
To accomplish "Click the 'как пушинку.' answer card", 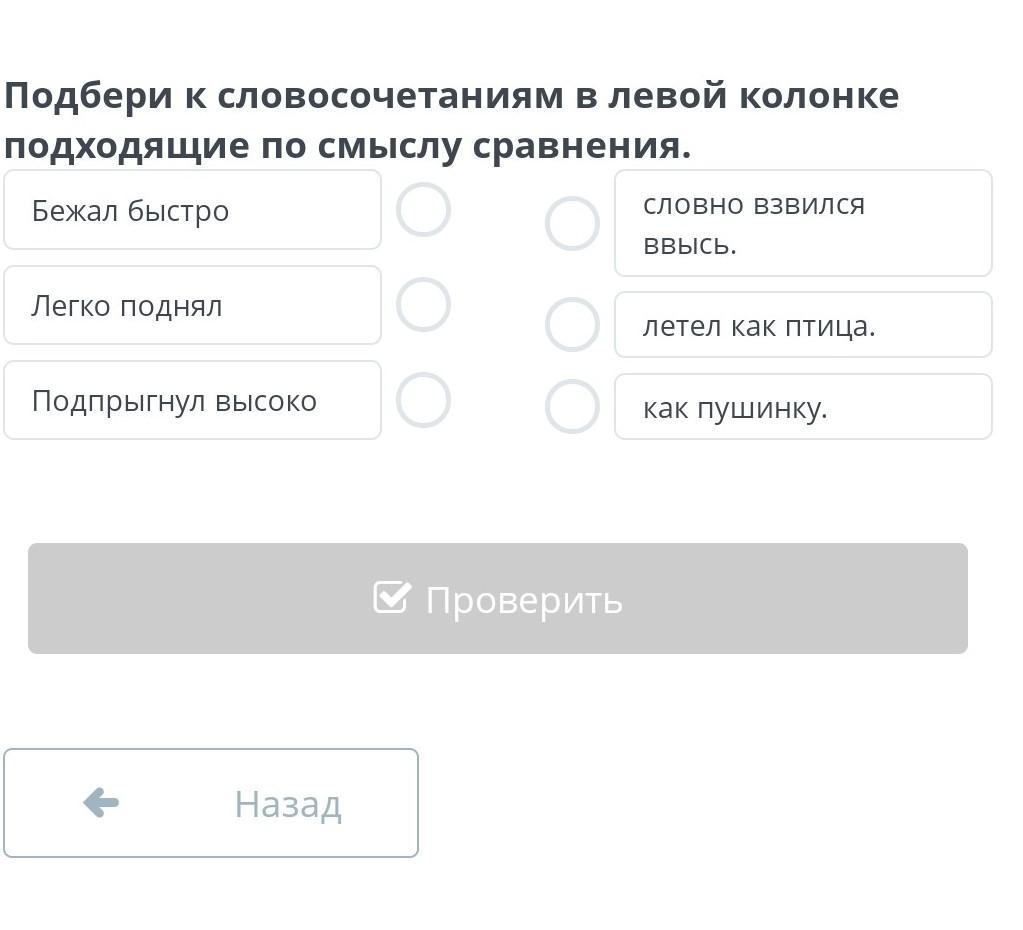I will click(803, 407).
